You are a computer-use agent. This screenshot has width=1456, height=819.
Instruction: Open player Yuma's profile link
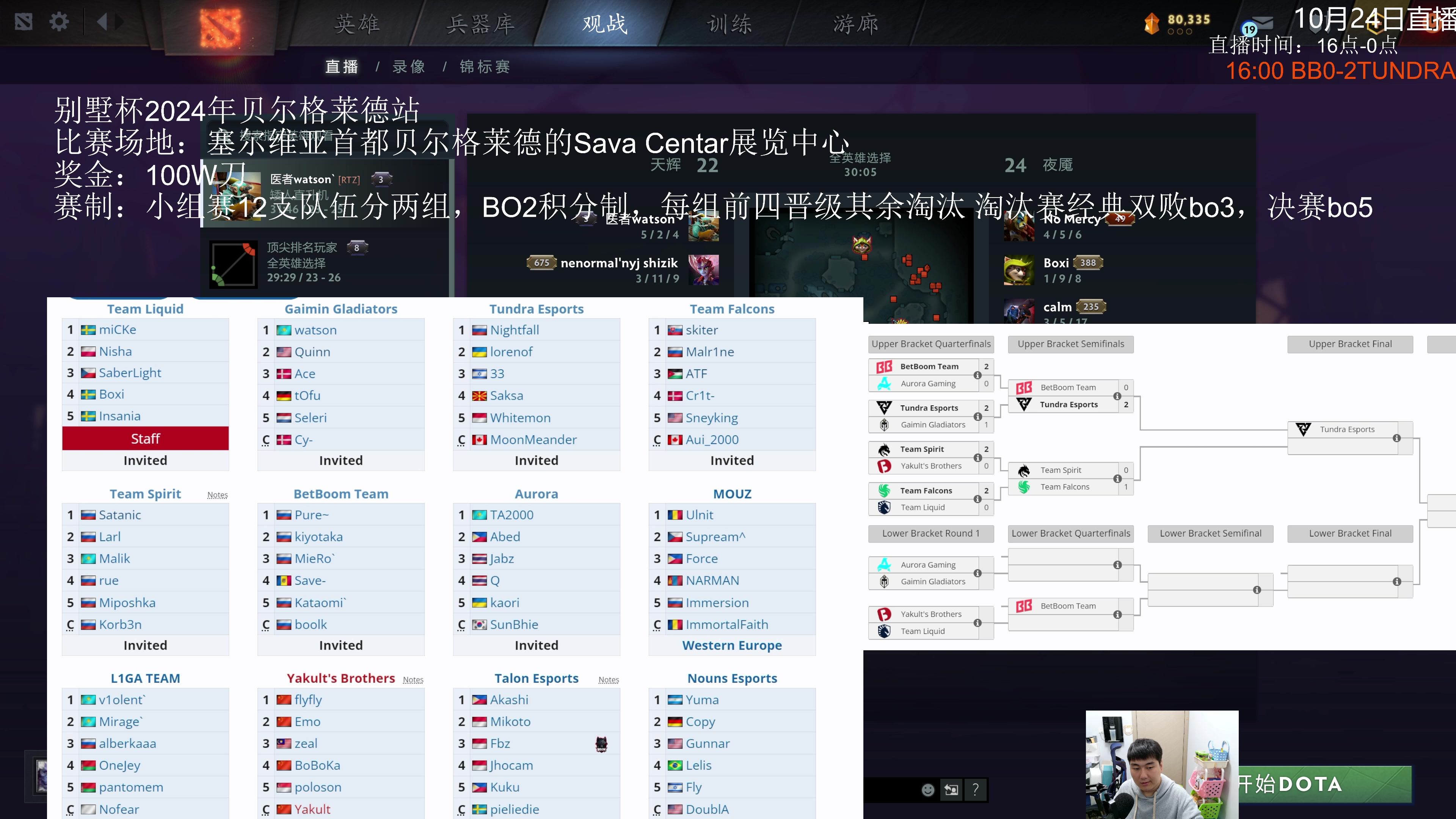click(x=702, y=700)
